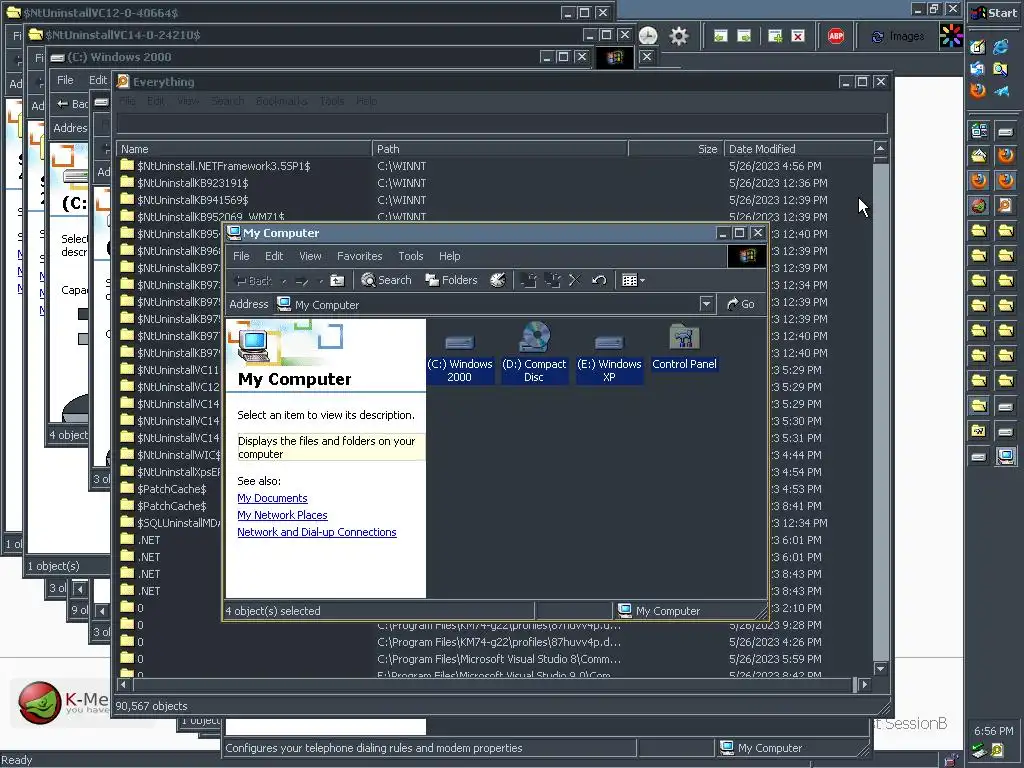Click the Start button
The image size is (1024, 768).
(994, 12)
